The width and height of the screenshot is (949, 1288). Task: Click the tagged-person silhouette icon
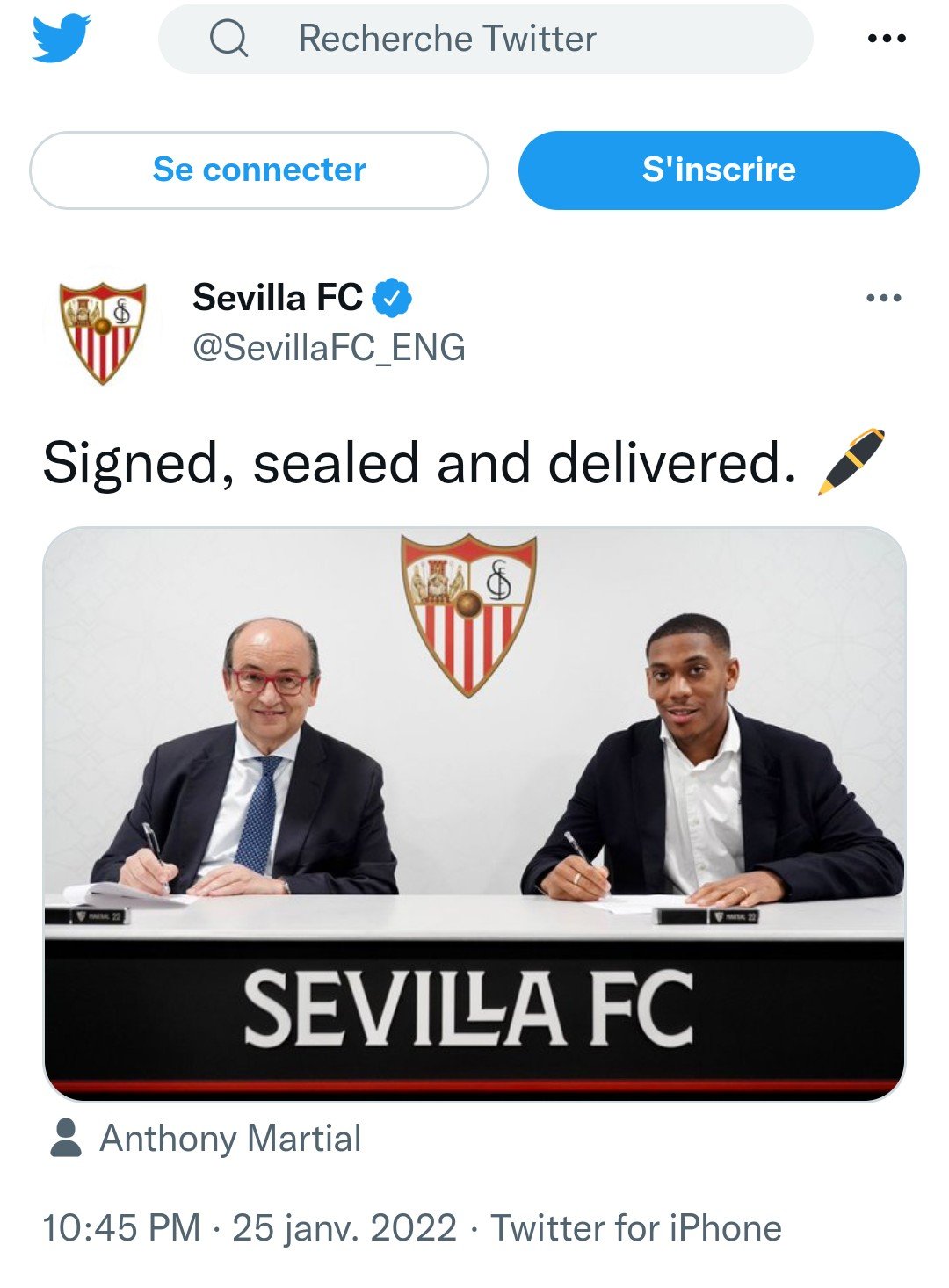66,1138
